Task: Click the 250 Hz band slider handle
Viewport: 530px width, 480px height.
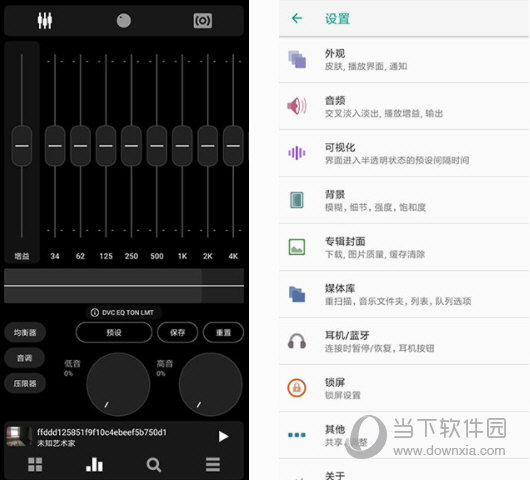Action: pos(131,146)
